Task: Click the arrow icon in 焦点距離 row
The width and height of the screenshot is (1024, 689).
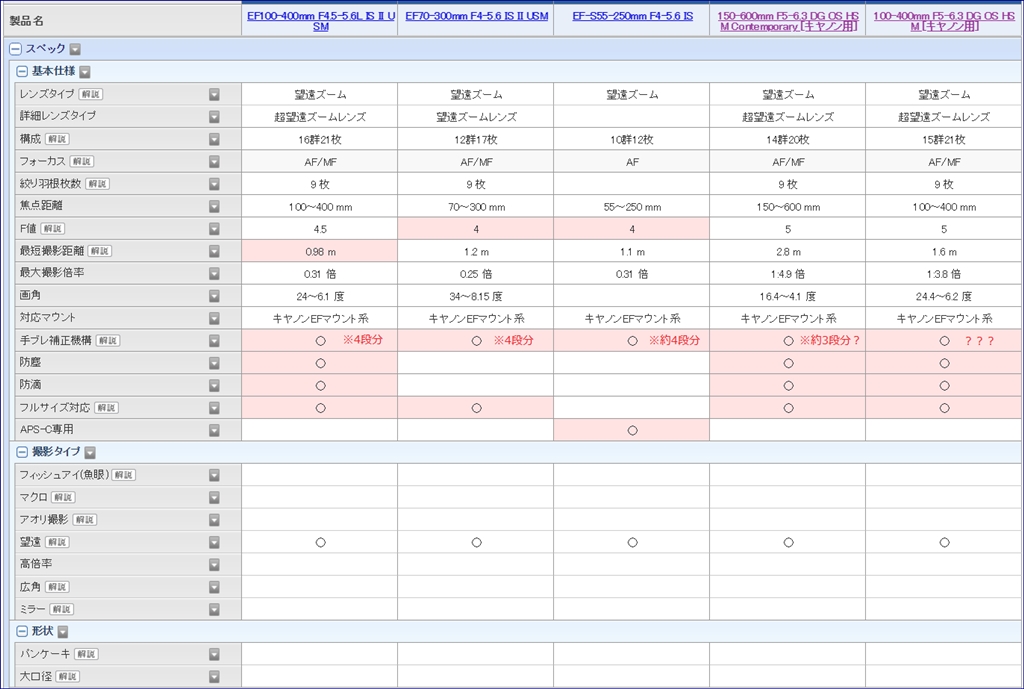Action: [214, 206]
